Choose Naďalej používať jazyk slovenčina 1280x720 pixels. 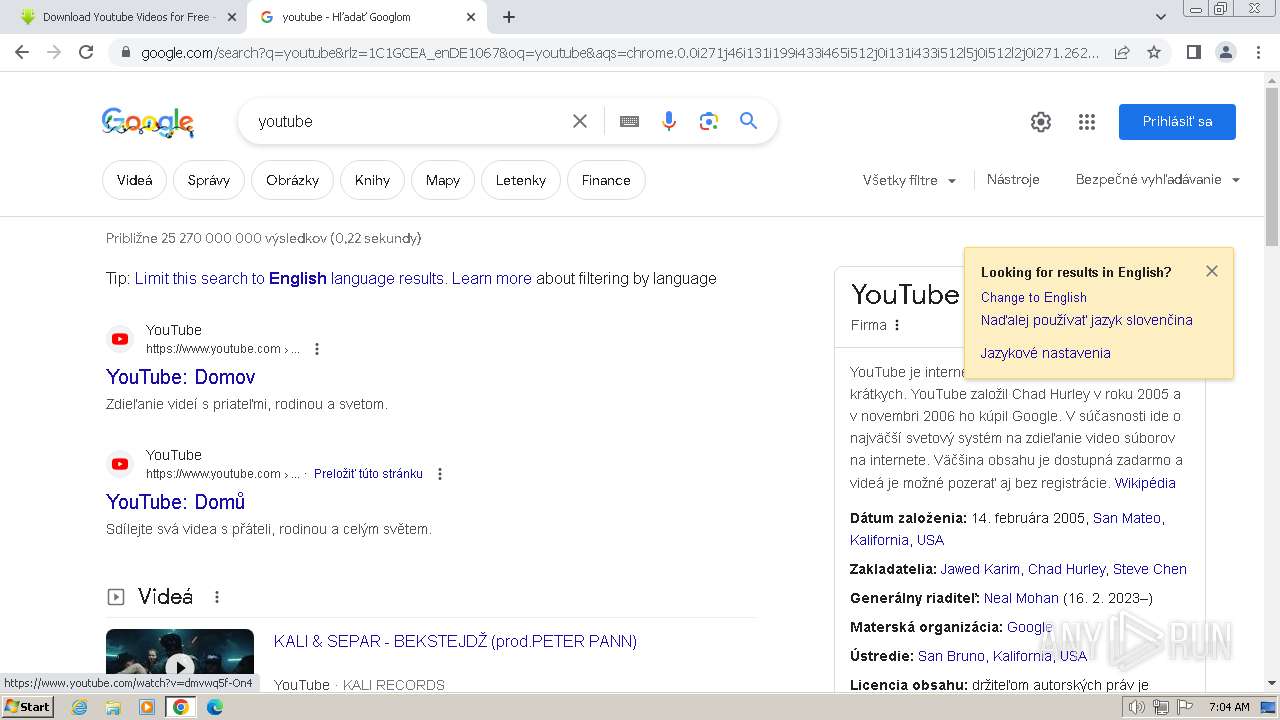point(1086,320)
